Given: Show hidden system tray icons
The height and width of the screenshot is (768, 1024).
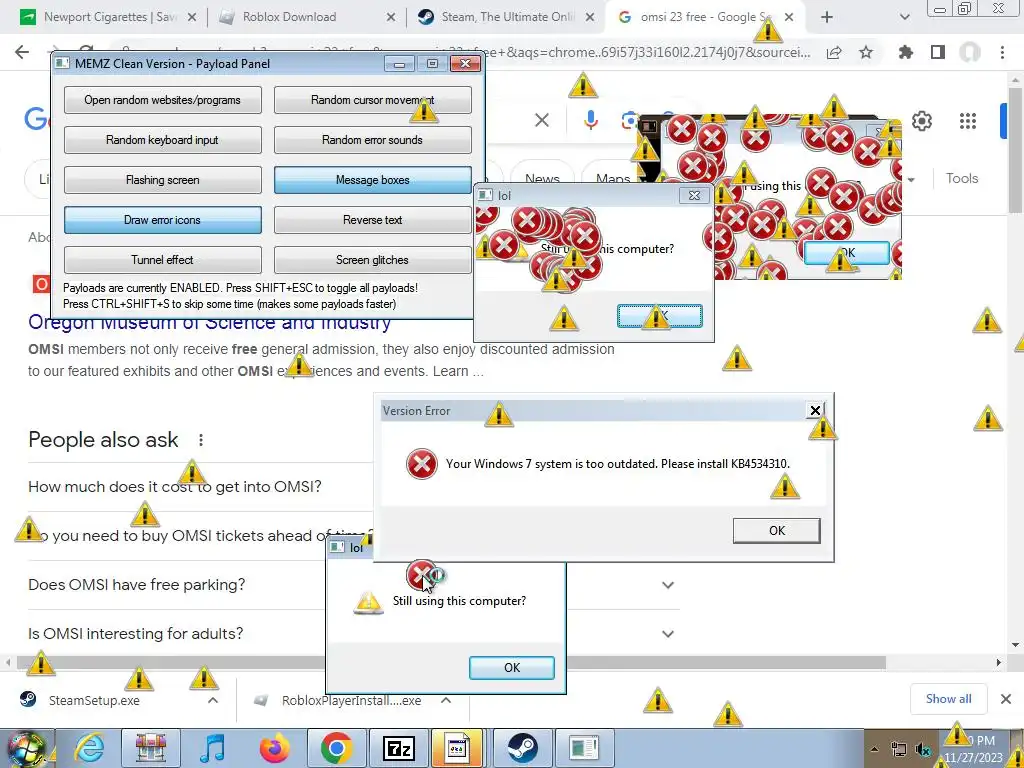Looking at the screenshot, I should [874, 749].
